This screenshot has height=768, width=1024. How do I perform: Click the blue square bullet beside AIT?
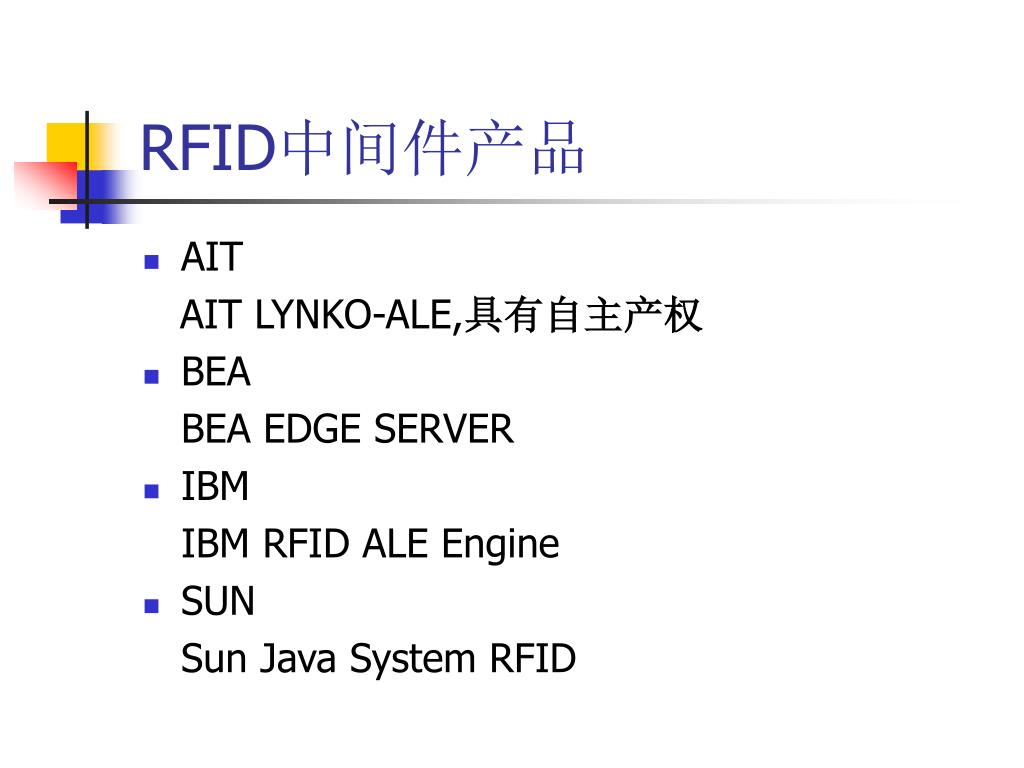point(152,262)
